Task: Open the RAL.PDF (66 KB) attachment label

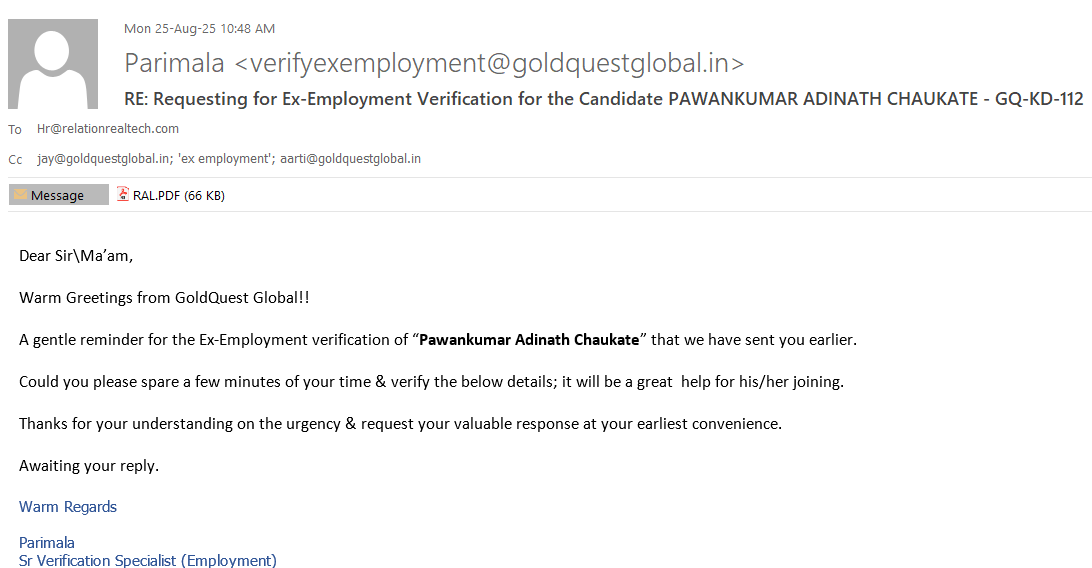Action: click(178, 196)
